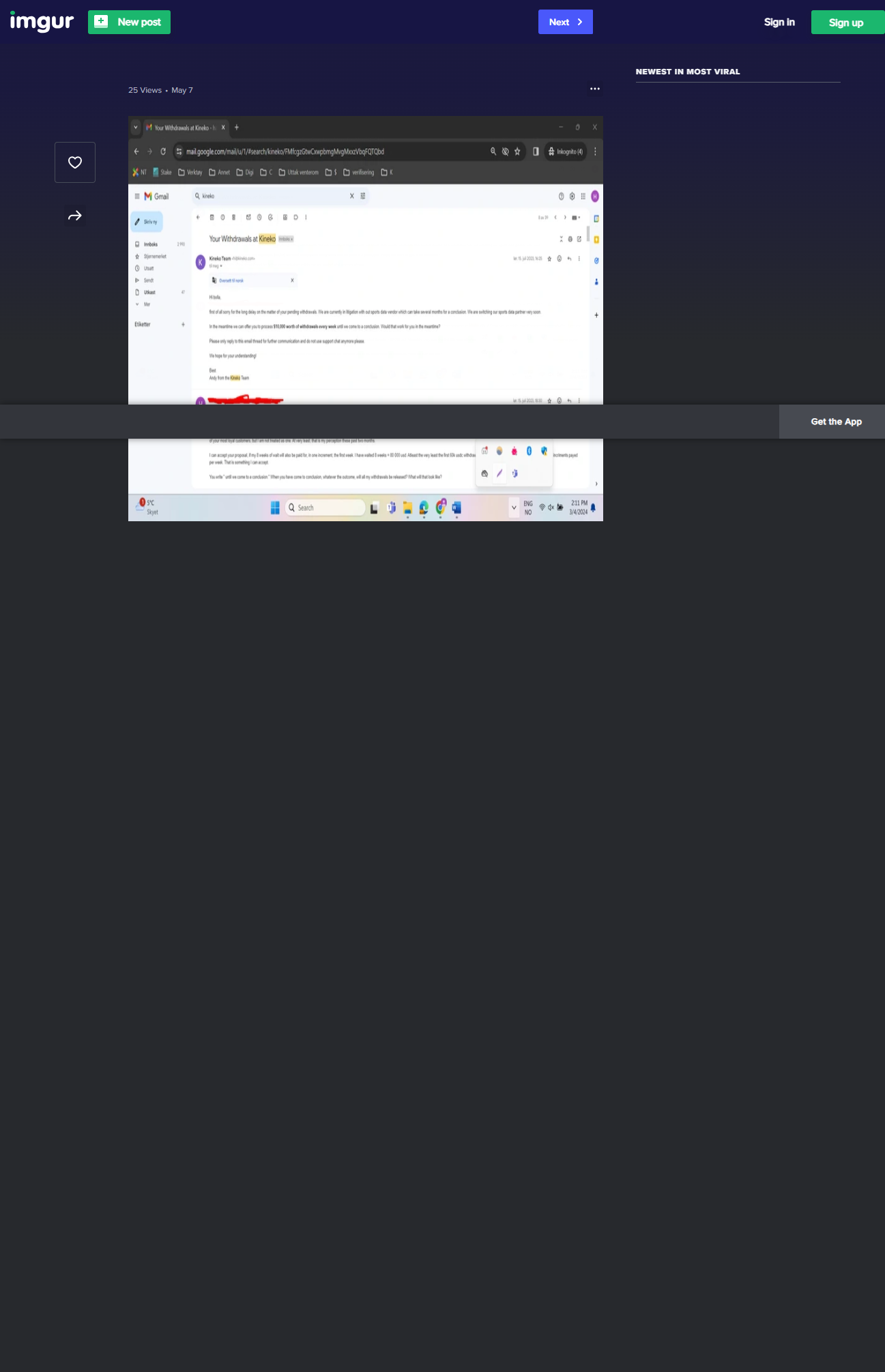Click the Gmail compose 'Skriv ny' button
The width and height of the screenshot is (885, 1372).
(x=147, y=222)
